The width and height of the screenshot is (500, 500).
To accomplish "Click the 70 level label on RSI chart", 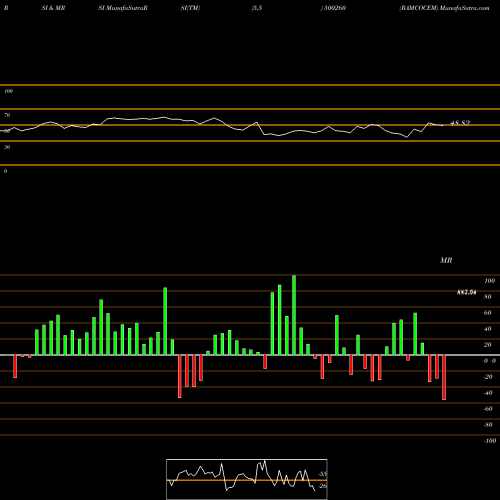I will tap(7, 115).
